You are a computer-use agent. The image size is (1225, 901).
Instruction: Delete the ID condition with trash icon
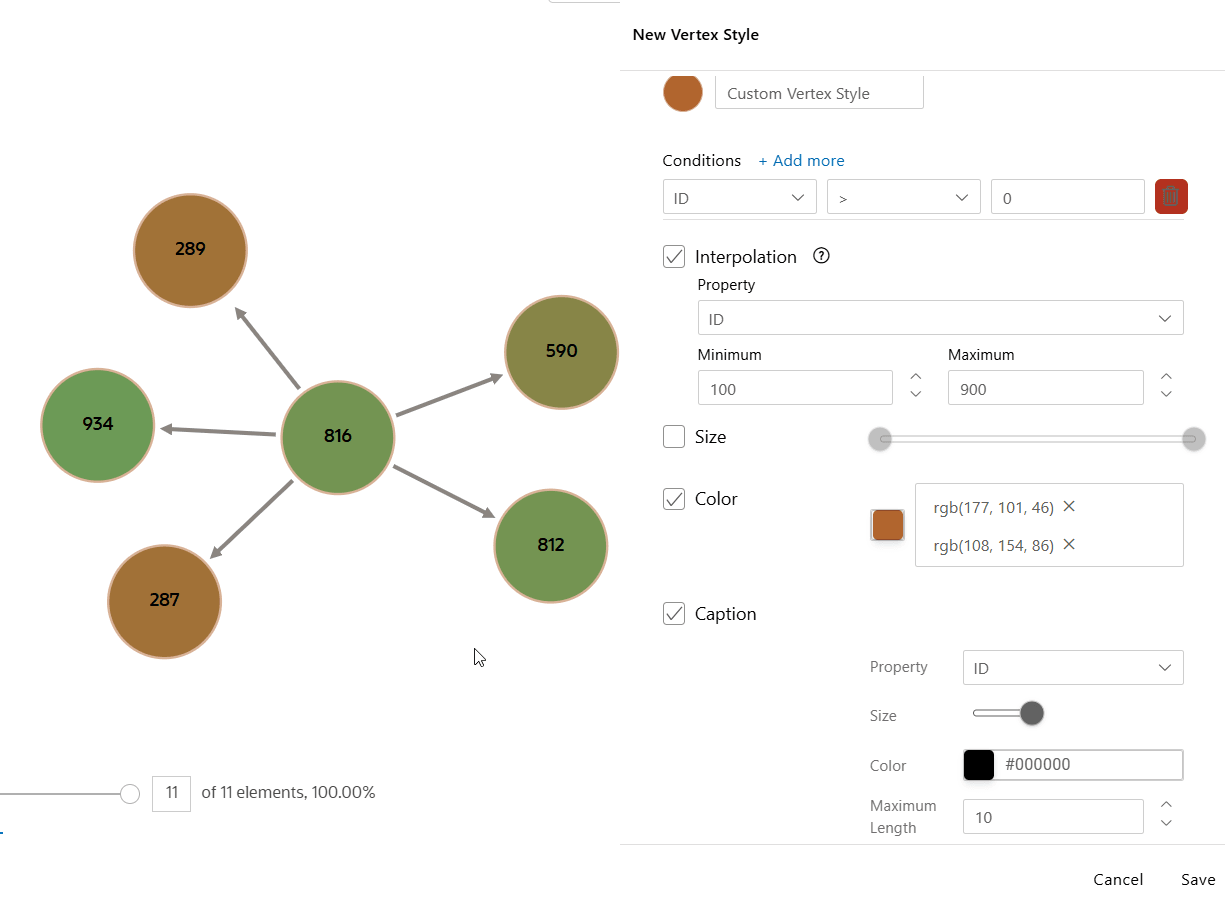pos(1171,197)
